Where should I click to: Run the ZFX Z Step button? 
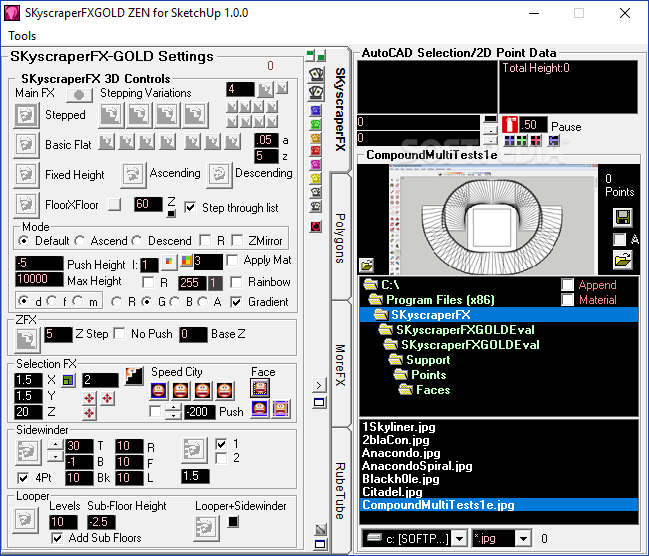coord(28,340)
